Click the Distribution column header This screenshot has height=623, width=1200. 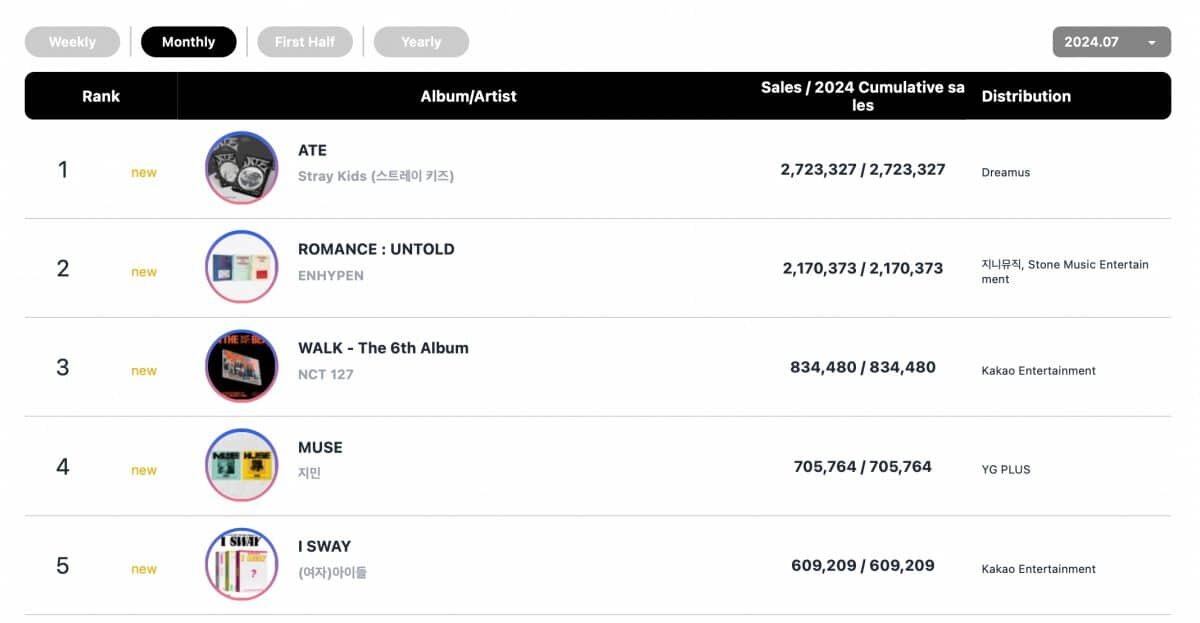tap(1026, 96)
